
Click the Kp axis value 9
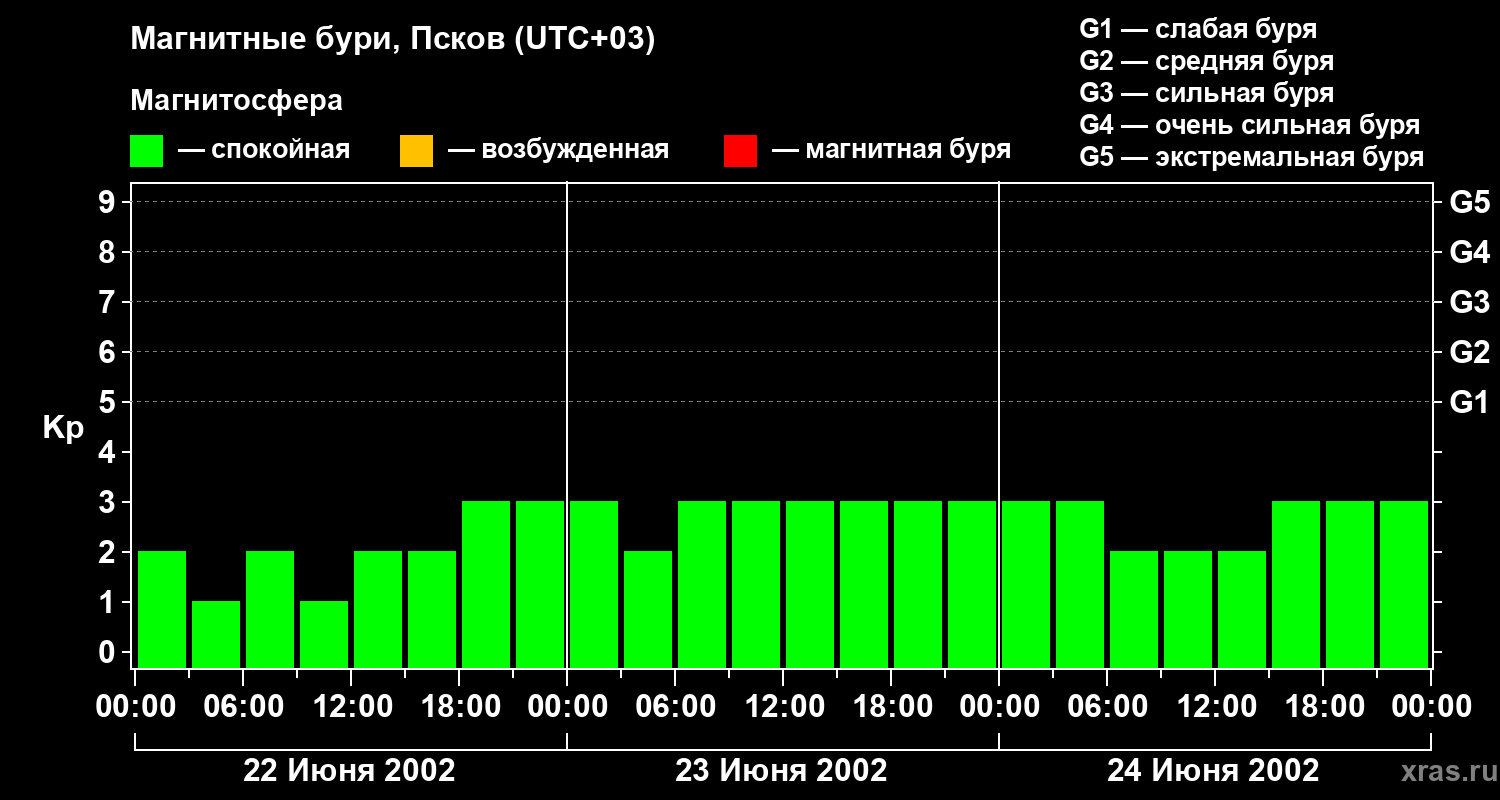[x=109, y=202]
